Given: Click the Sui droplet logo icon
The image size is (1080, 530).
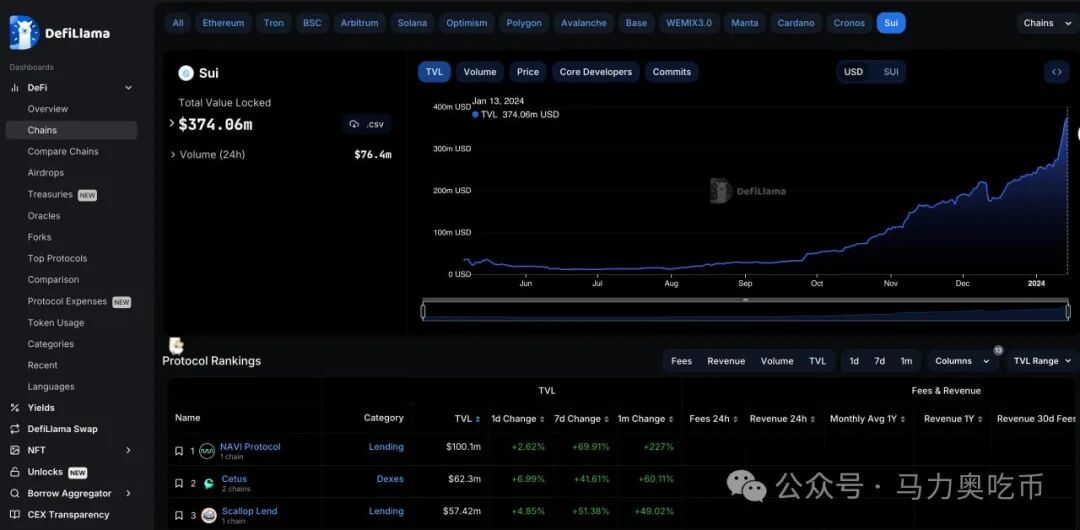Looking at the screenshot, I should 186,73.
